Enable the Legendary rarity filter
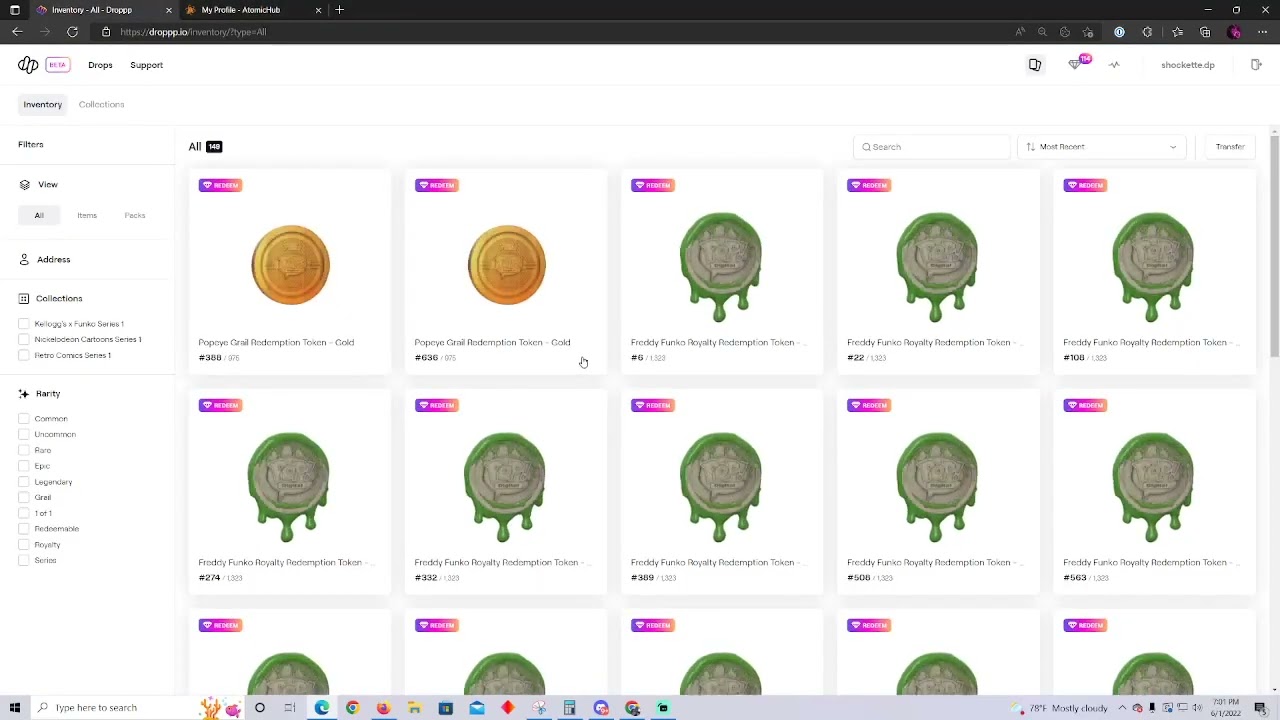This screenshot has height=720, width=1280. [24, 482]
